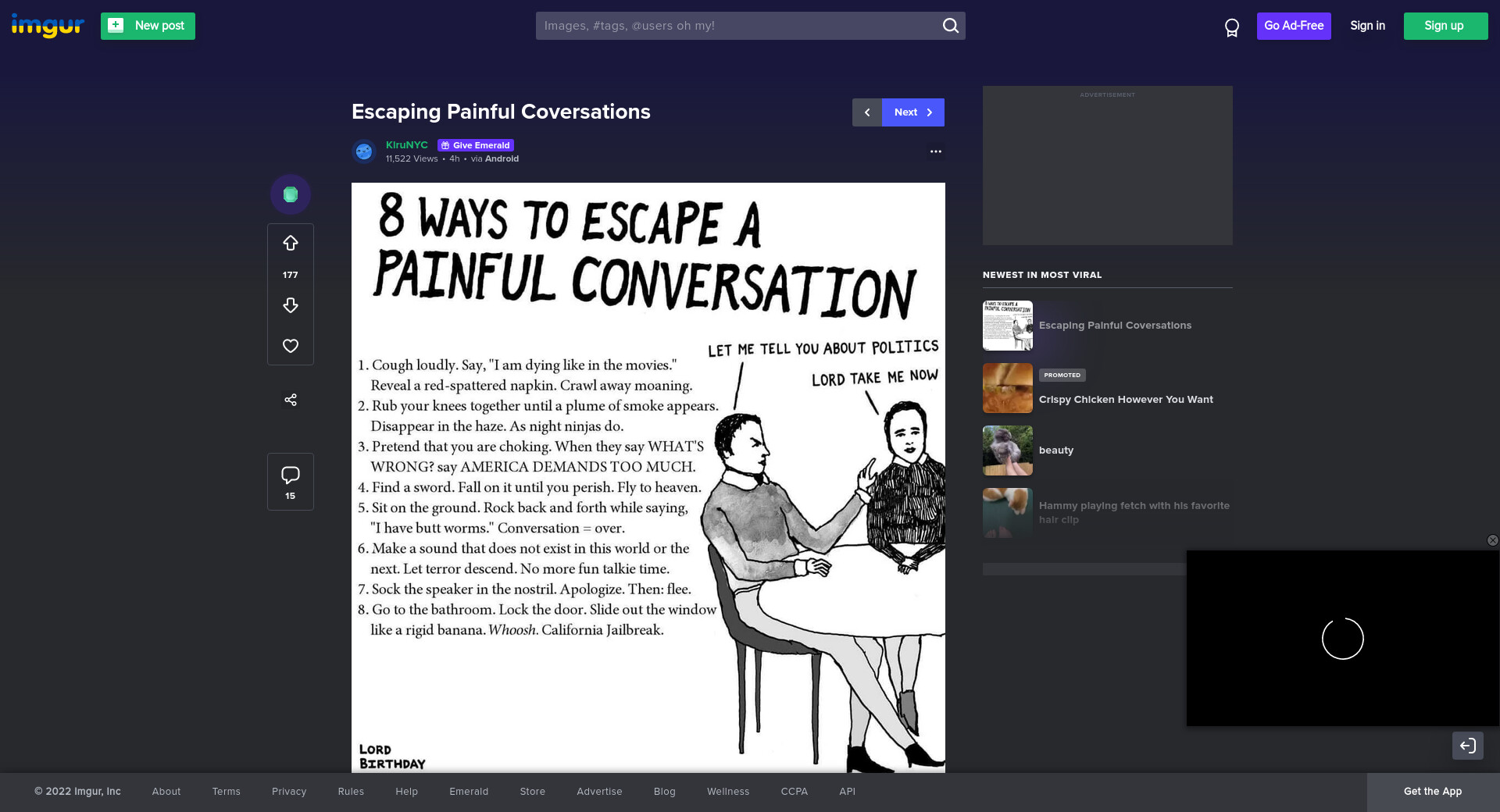Click the collapse arrow icon near bottom right
Screen dimensions: 1500x812
point(1467,746)
